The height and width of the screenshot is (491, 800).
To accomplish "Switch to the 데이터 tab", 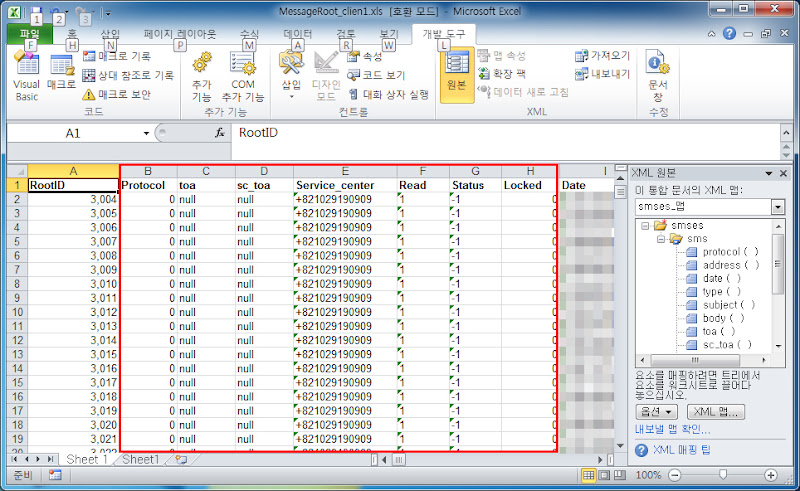I will tap(297, 34).
